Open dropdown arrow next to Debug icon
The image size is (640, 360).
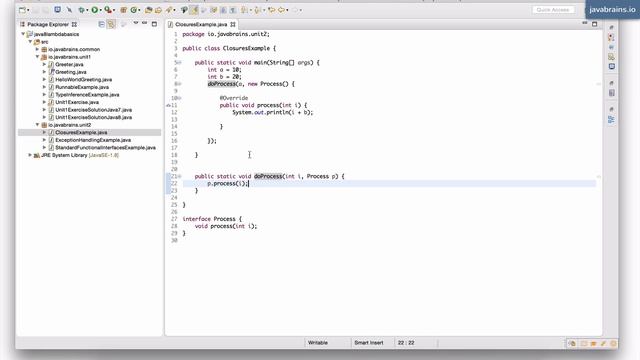tap(87, 10)
